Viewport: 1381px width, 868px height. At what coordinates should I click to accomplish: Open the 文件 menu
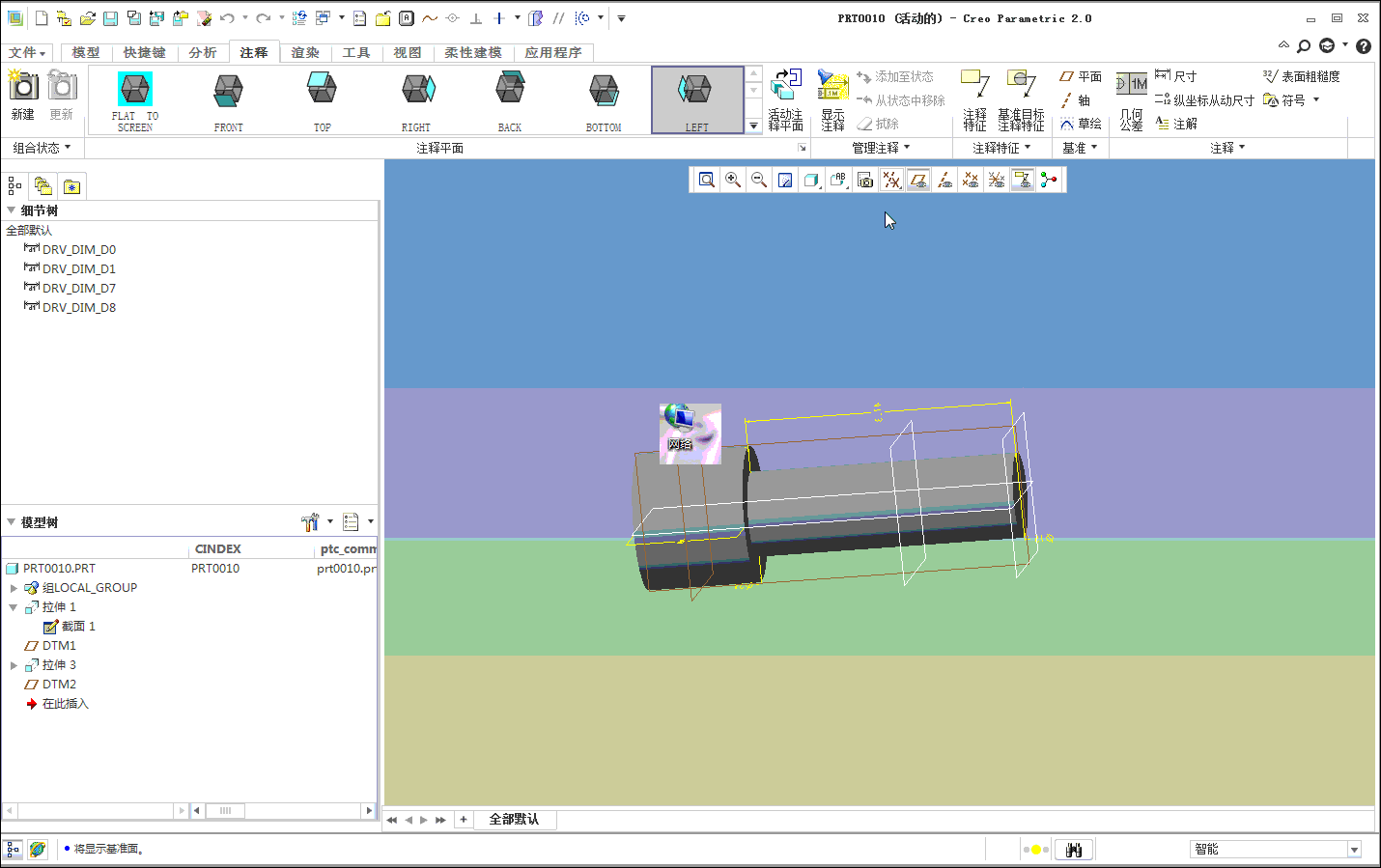click(x=27, y=52)
